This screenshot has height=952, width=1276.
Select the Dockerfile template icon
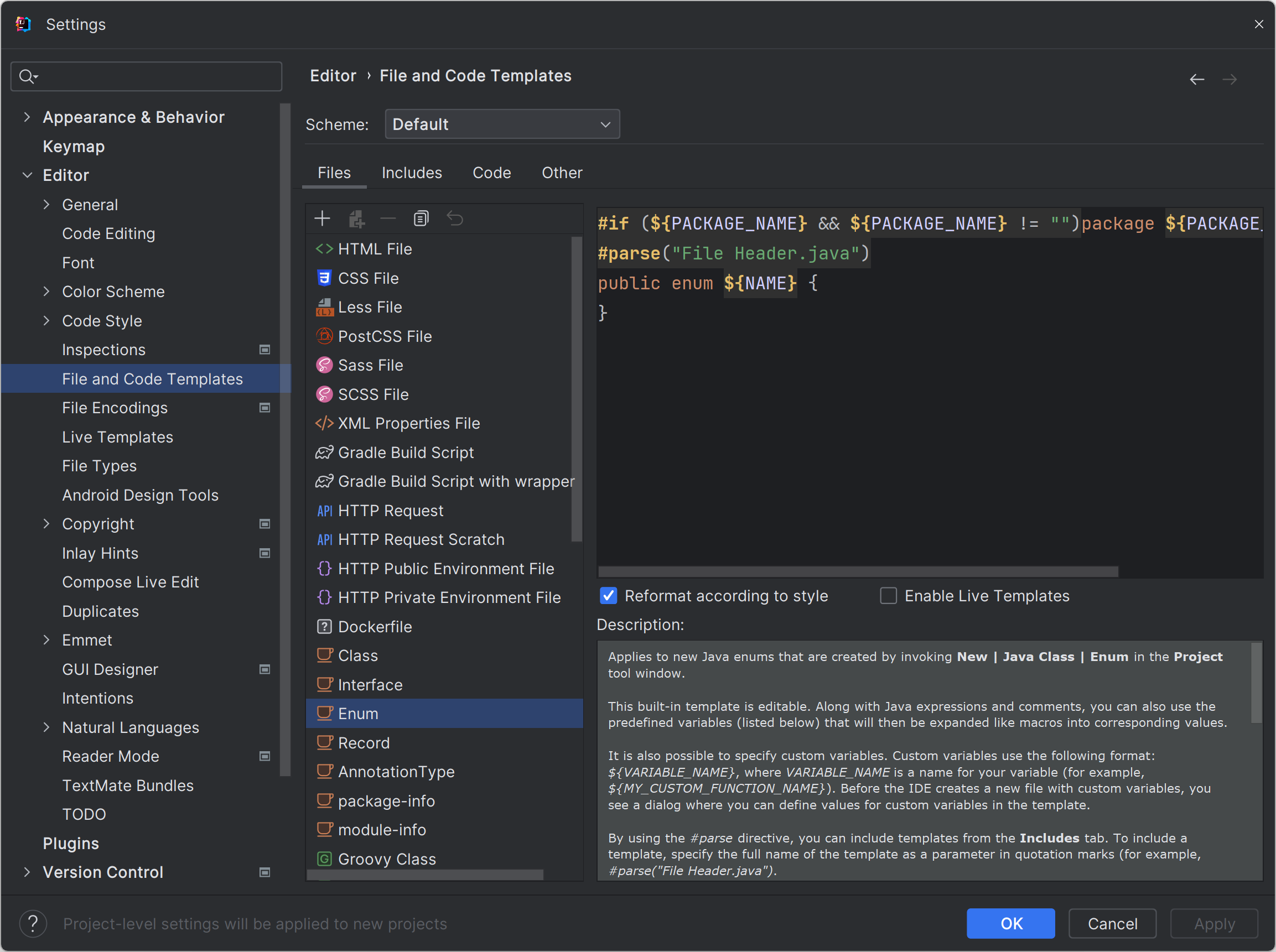(x=324, y=626)
